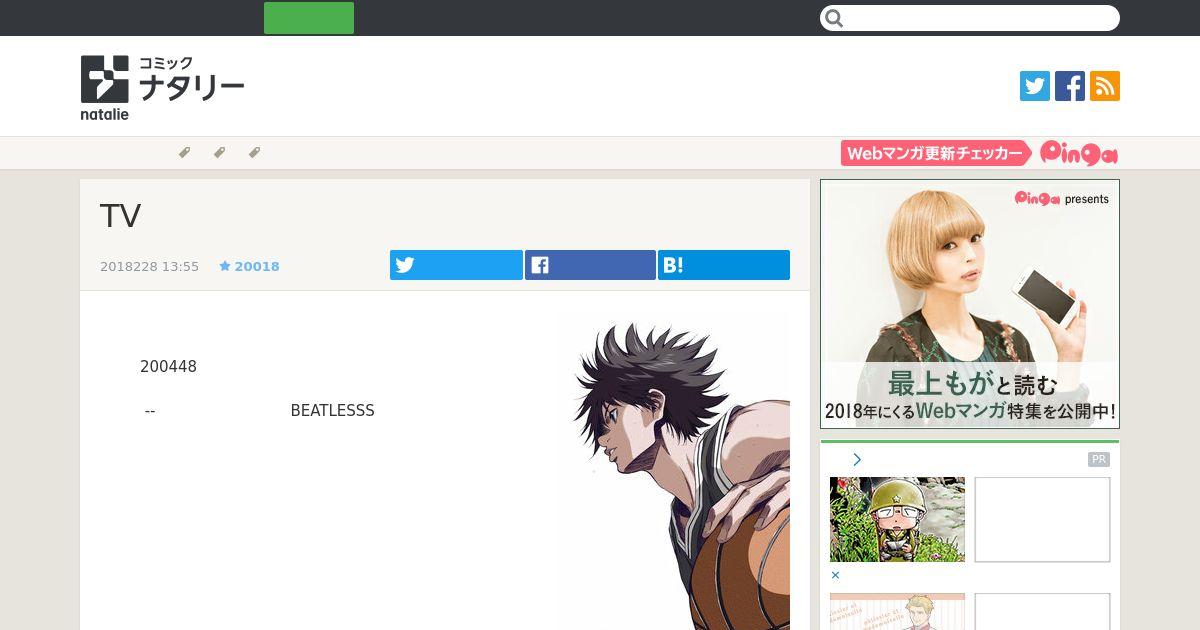Open the Pinga Web manga checker banner
The width and height of the screenshot is (1200, 630).
(x=979, y=153)
